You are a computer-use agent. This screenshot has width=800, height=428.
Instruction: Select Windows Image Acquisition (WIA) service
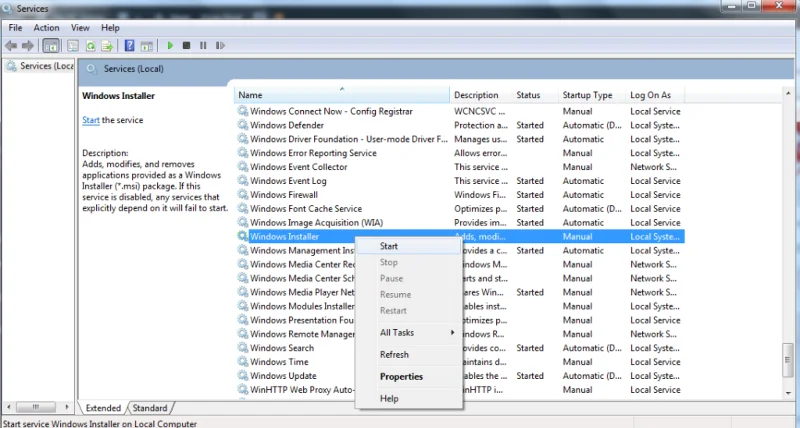[316, 222]
